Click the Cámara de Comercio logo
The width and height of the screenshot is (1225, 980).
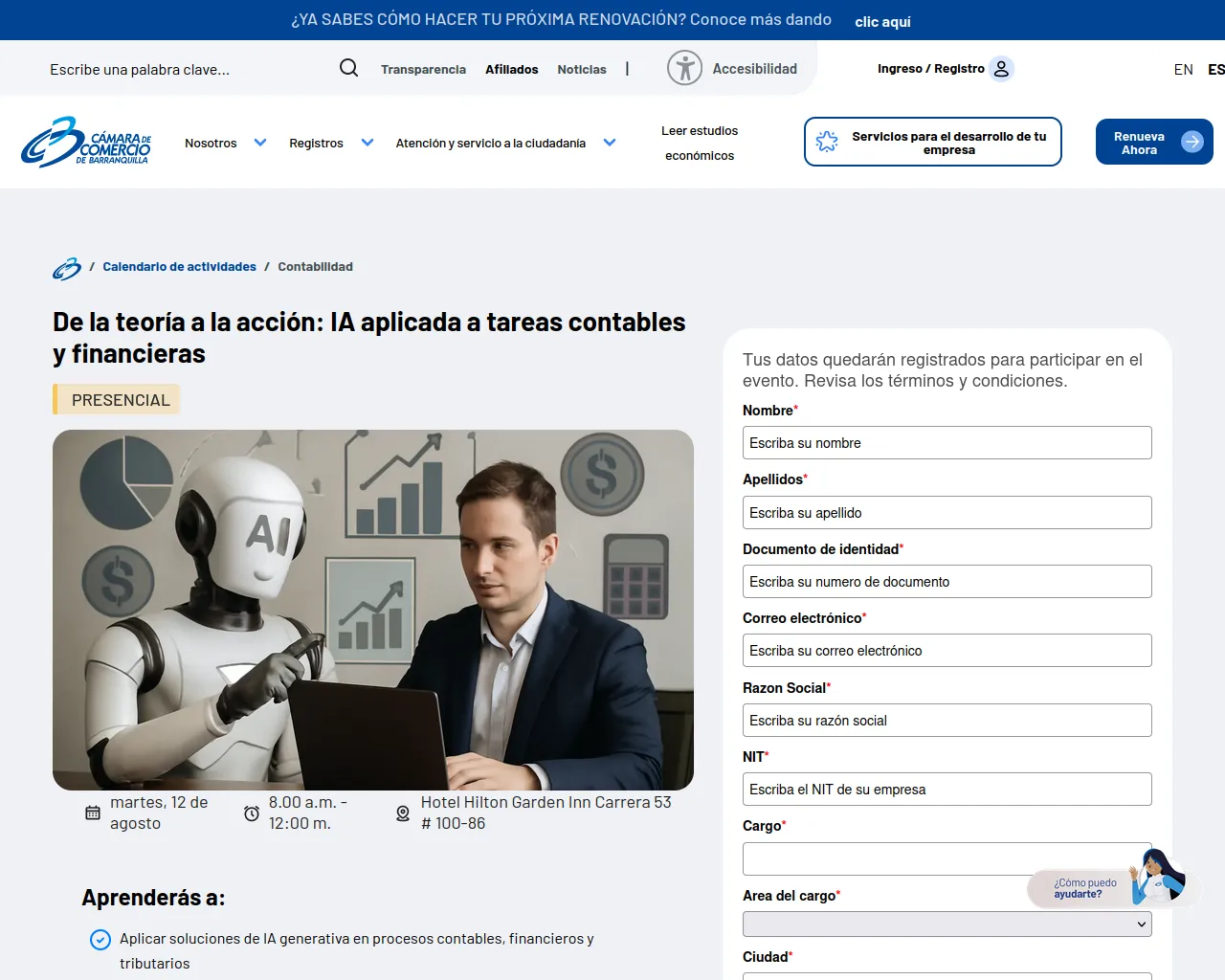pyautogui.click(x=86, y=143)
